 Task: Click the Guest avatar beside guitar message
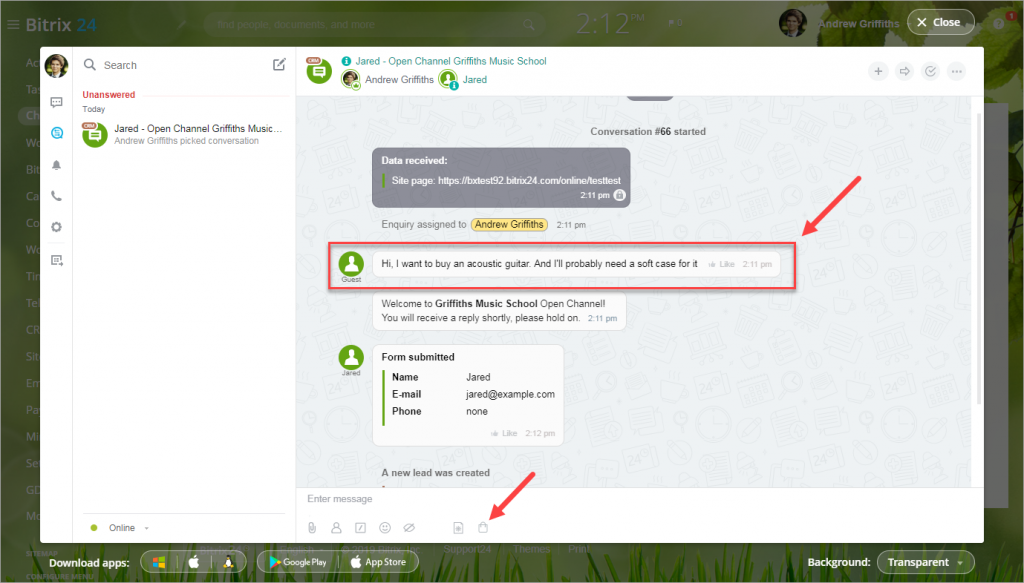point(351,264)
